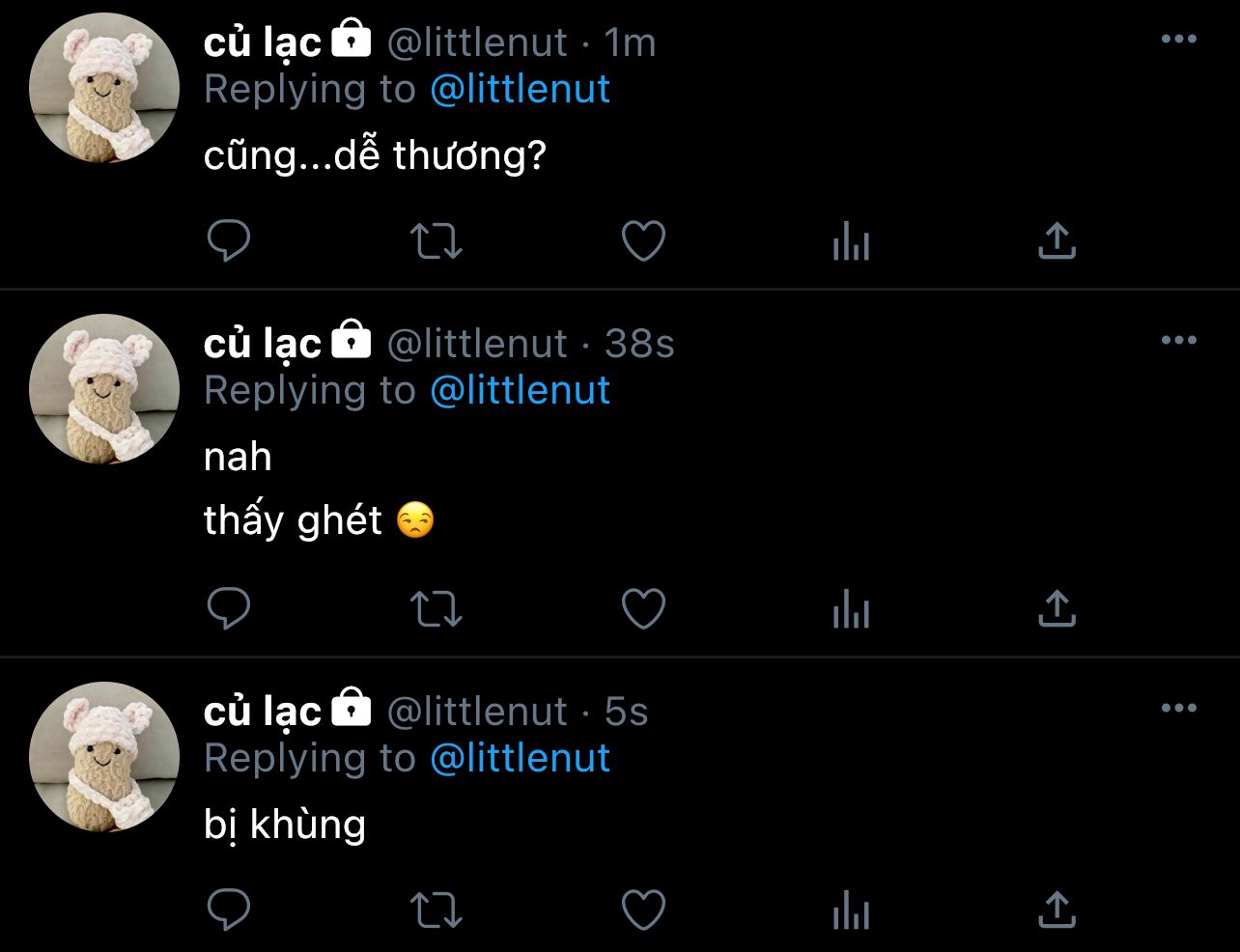The height and width of the screenshot is (952, 1240).
Task: Share the "cũng...dễ thương?" tweet
Action: point(1057,241)
